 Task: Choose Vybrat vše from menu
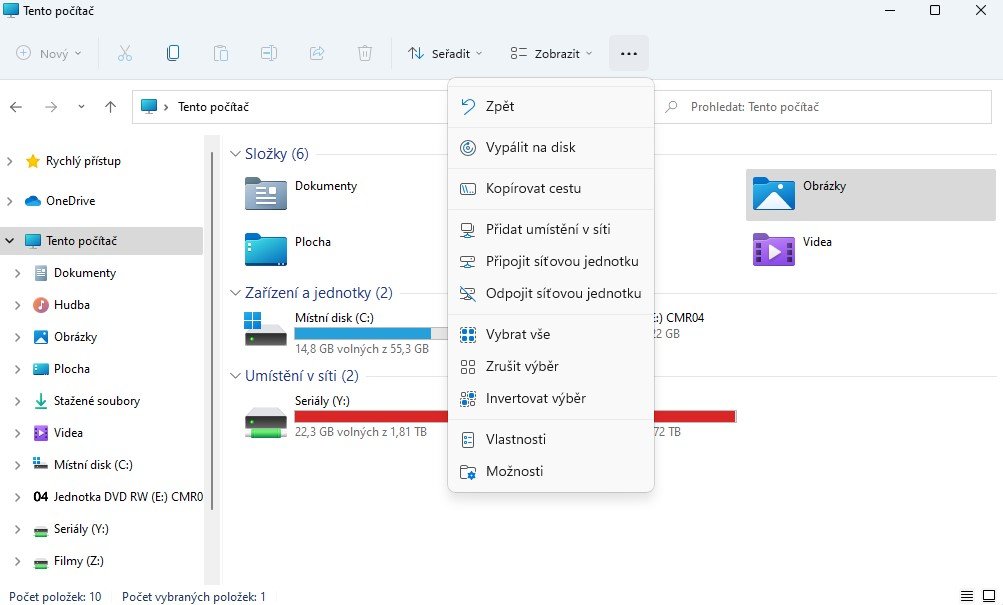[551, 334]
